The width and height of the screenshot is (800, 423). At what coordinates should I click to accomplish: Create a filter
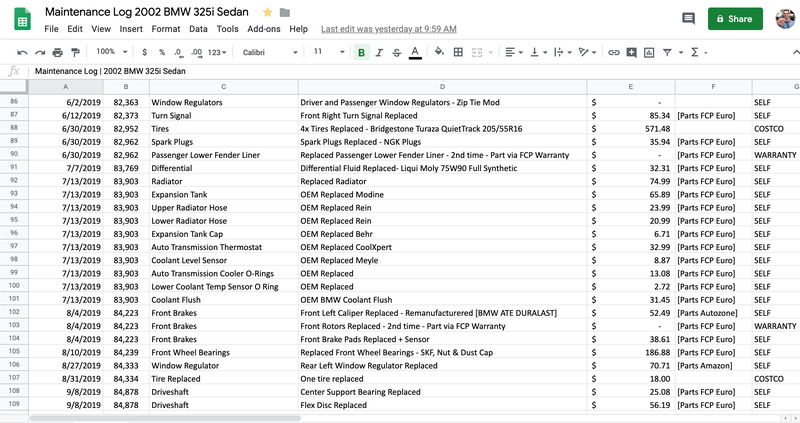667,52
